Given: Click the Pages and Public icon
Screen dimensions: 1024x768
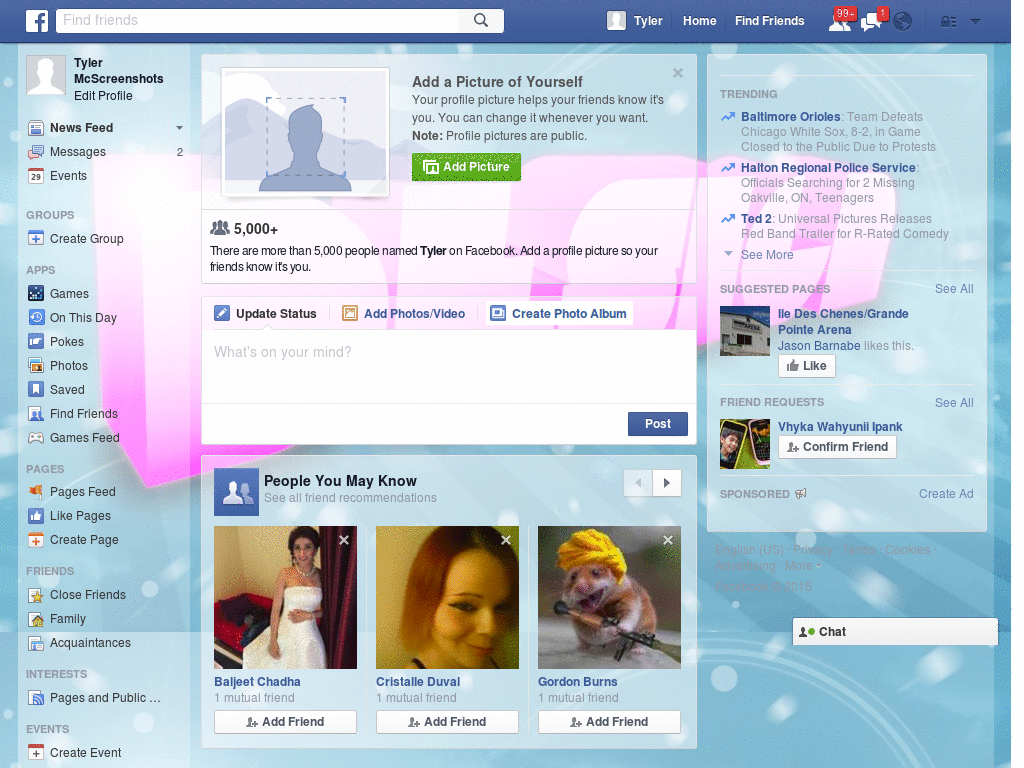Looking at the screenshot, I should [x=36, y=698].
